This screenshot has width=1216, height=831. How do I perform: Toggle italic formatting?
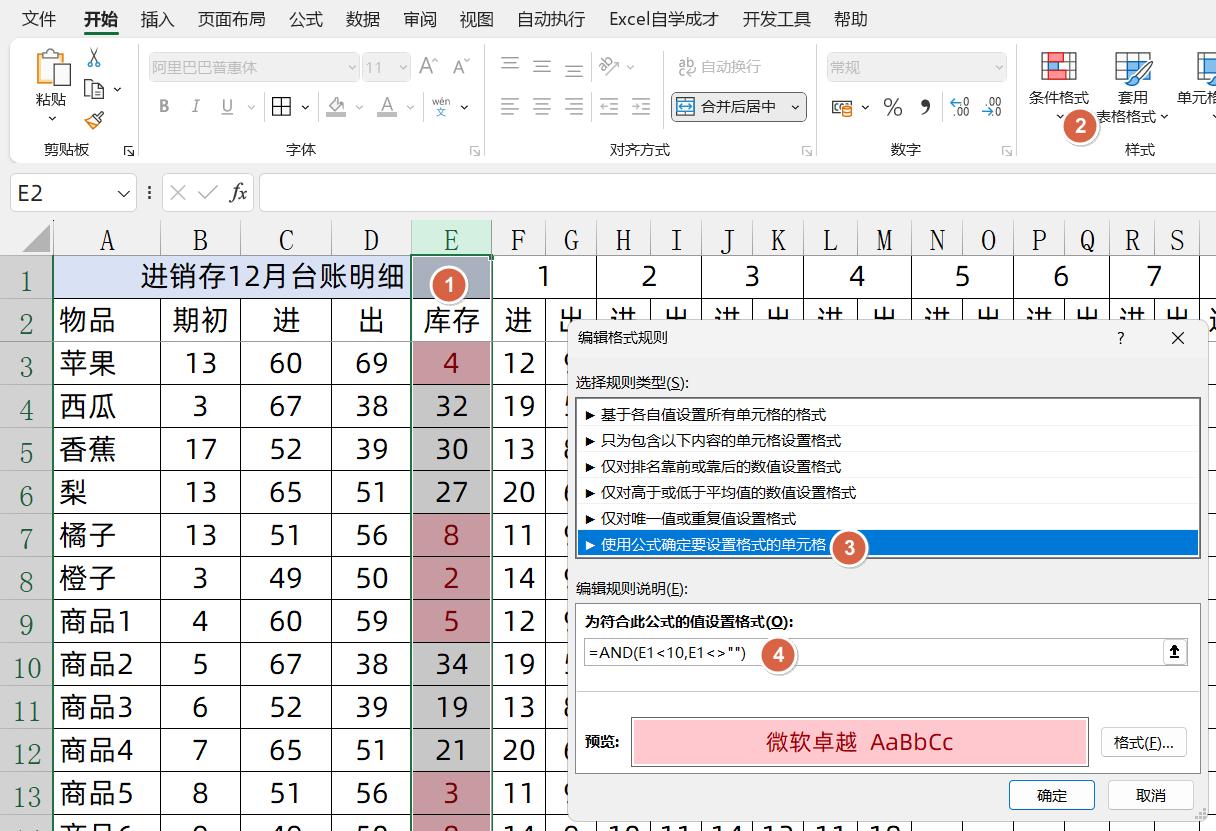tap(196, 107)
